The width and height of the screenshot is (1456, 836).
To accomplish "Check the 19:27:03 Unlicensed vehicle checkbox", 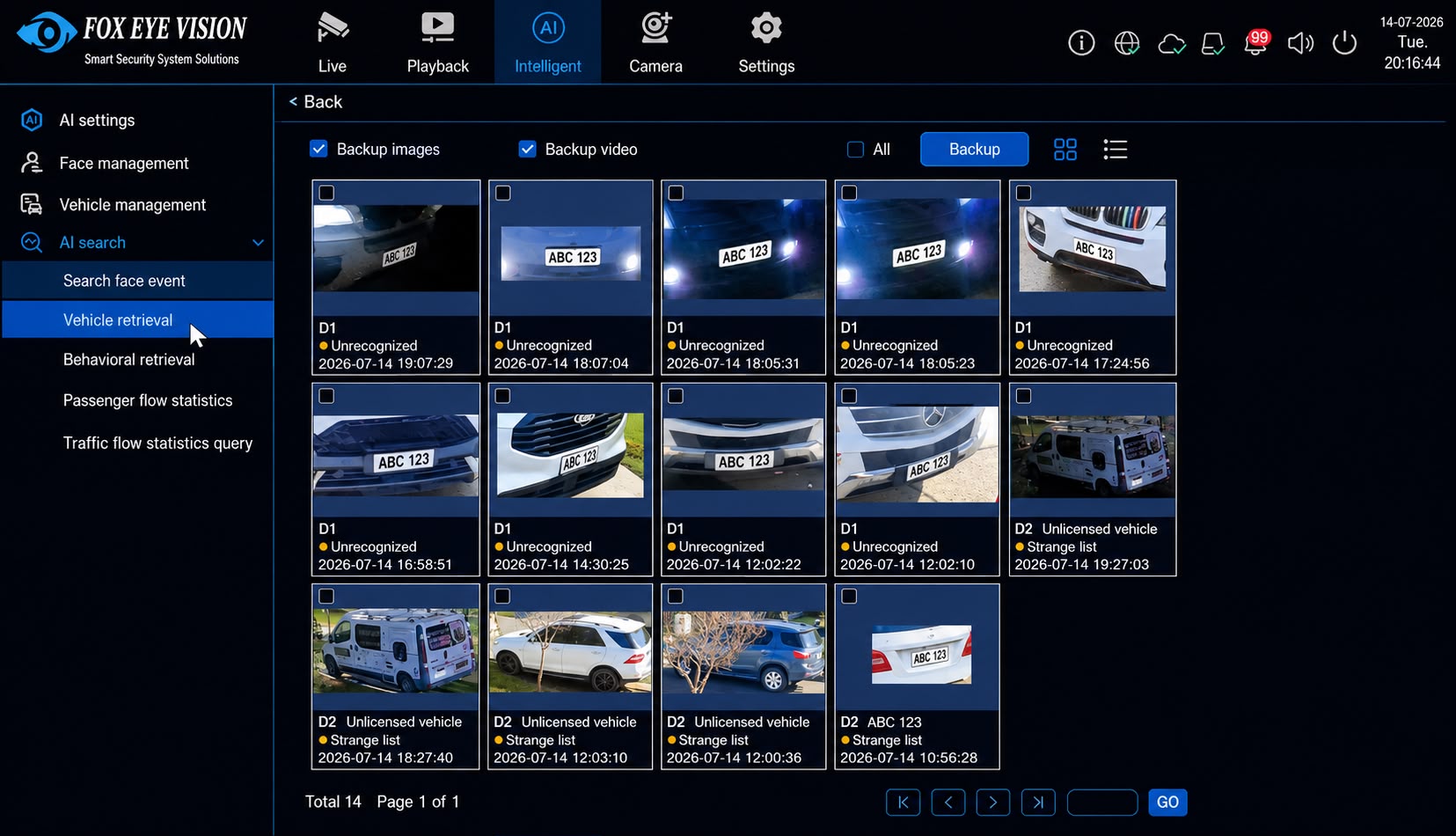I will (1023, 396).
